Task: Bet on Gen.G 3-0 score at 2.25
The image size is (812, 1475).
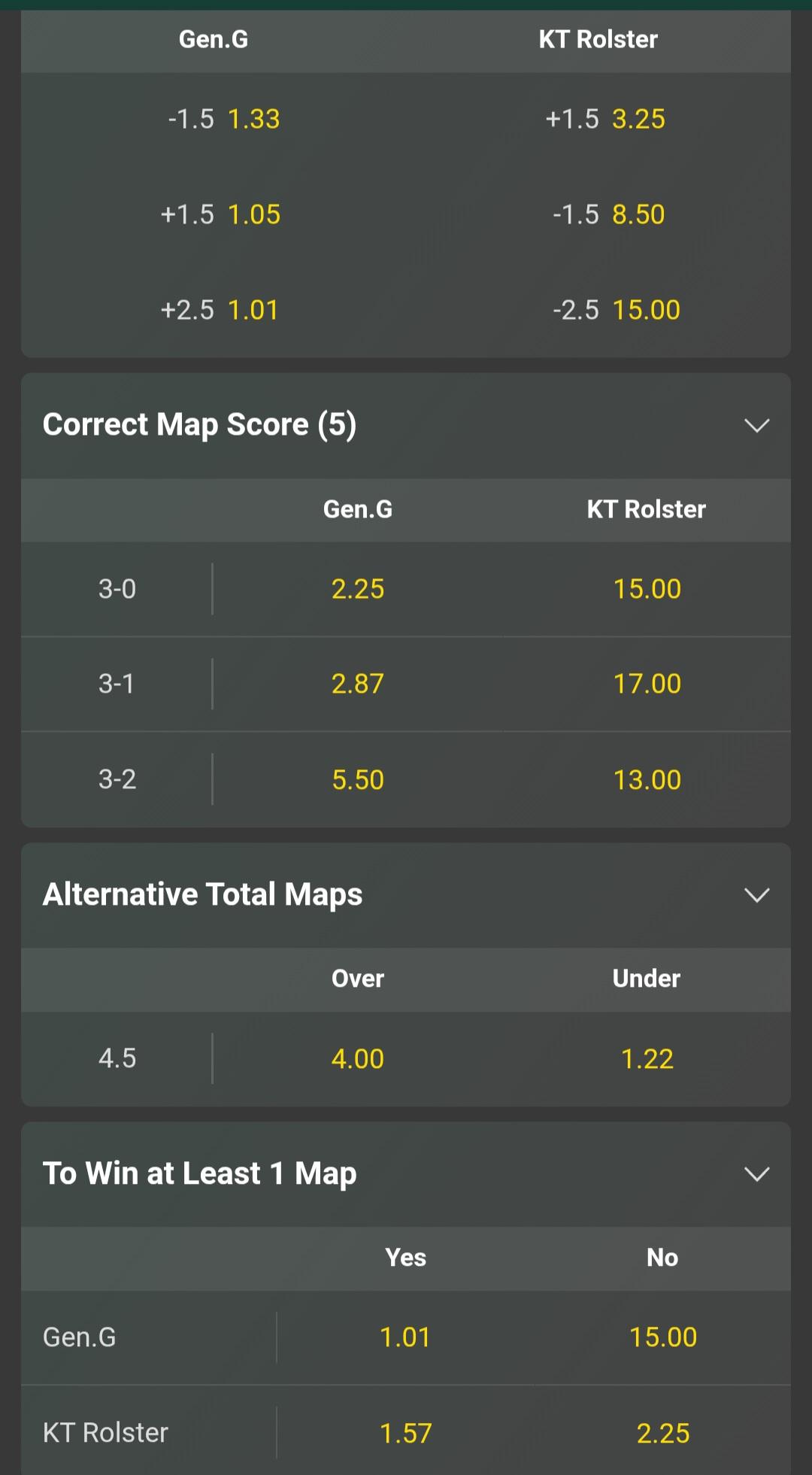Action: point(358,589)
